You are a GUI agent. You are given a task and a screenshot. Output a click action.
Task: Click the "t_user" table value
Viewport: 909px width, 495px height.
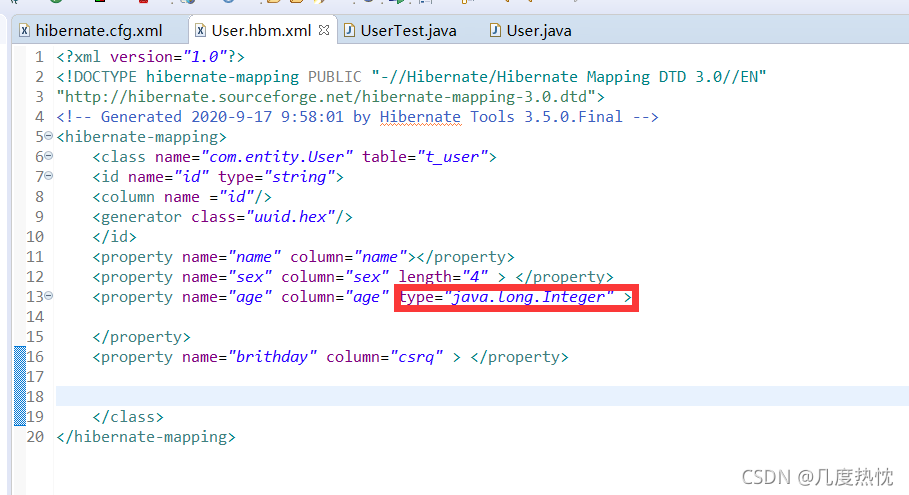pyautogui.click(x=453, y=156)
